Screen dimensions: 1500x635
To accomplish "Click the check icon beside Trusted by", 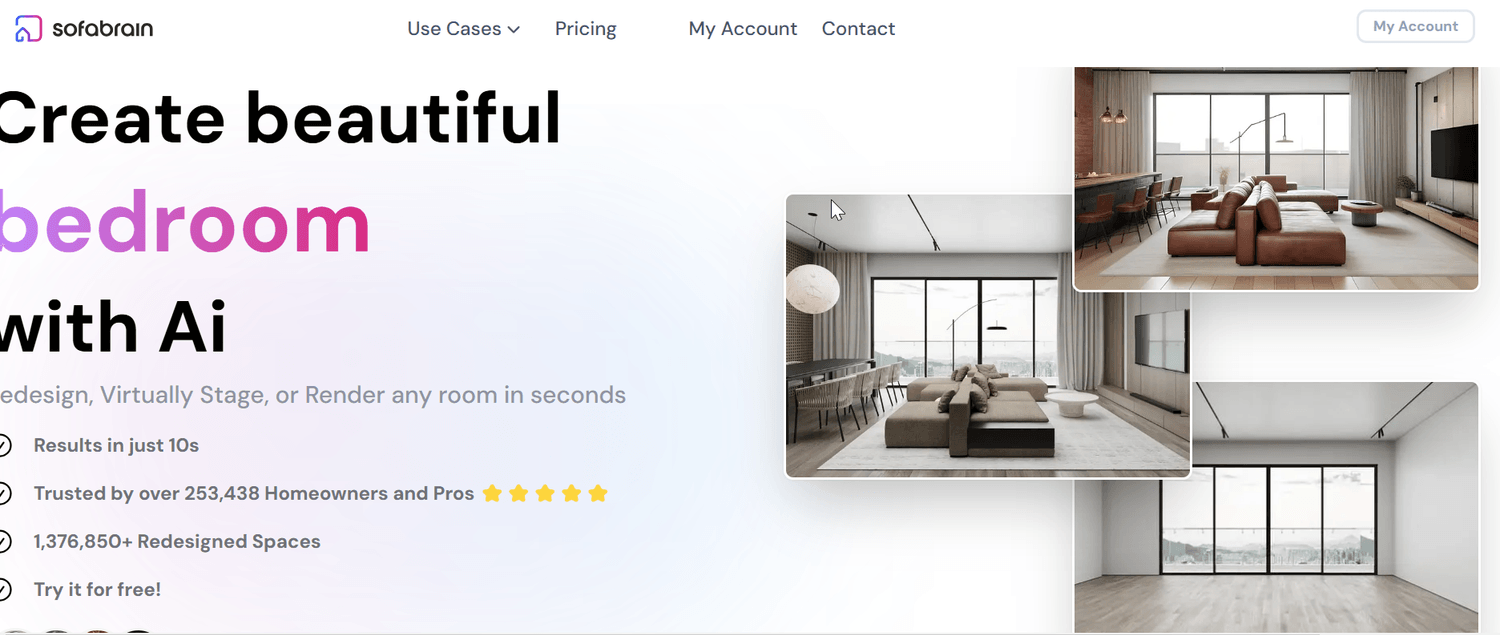I will click(4, 493).
